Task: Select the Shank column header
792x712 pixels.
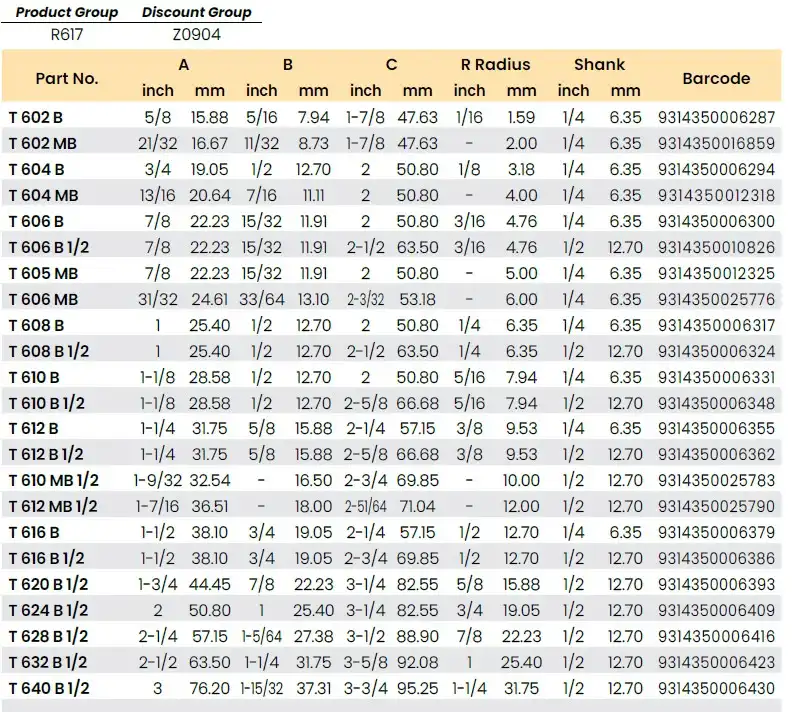Action: 599,65
